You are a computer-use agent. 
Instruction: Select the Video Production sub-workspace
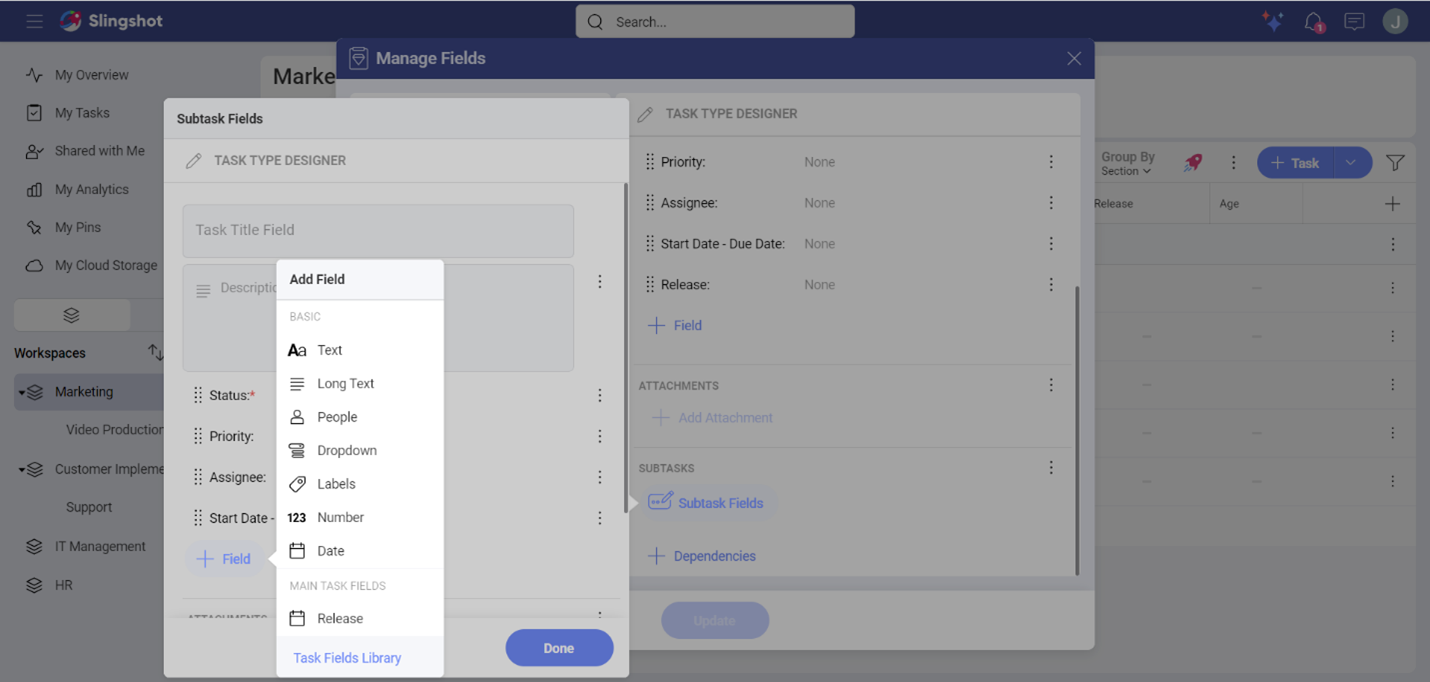[114, 430]
